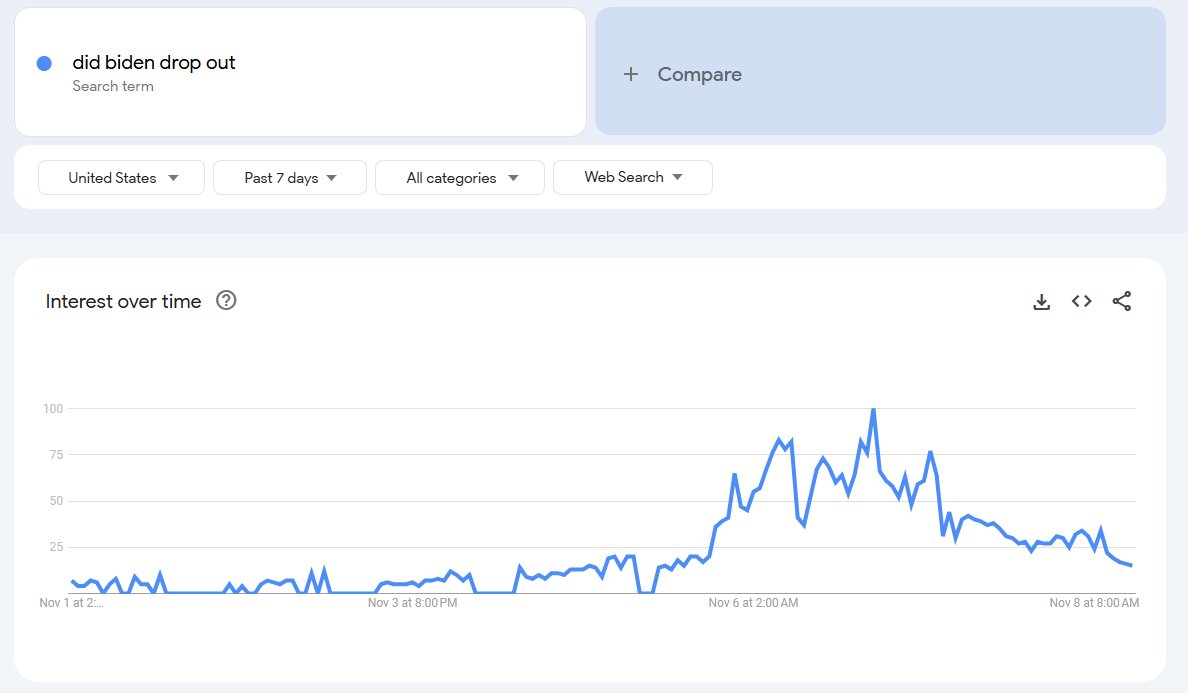
Task: Expand the All categories dropdown
Action: pyautogui.click(x=459, y=177)
